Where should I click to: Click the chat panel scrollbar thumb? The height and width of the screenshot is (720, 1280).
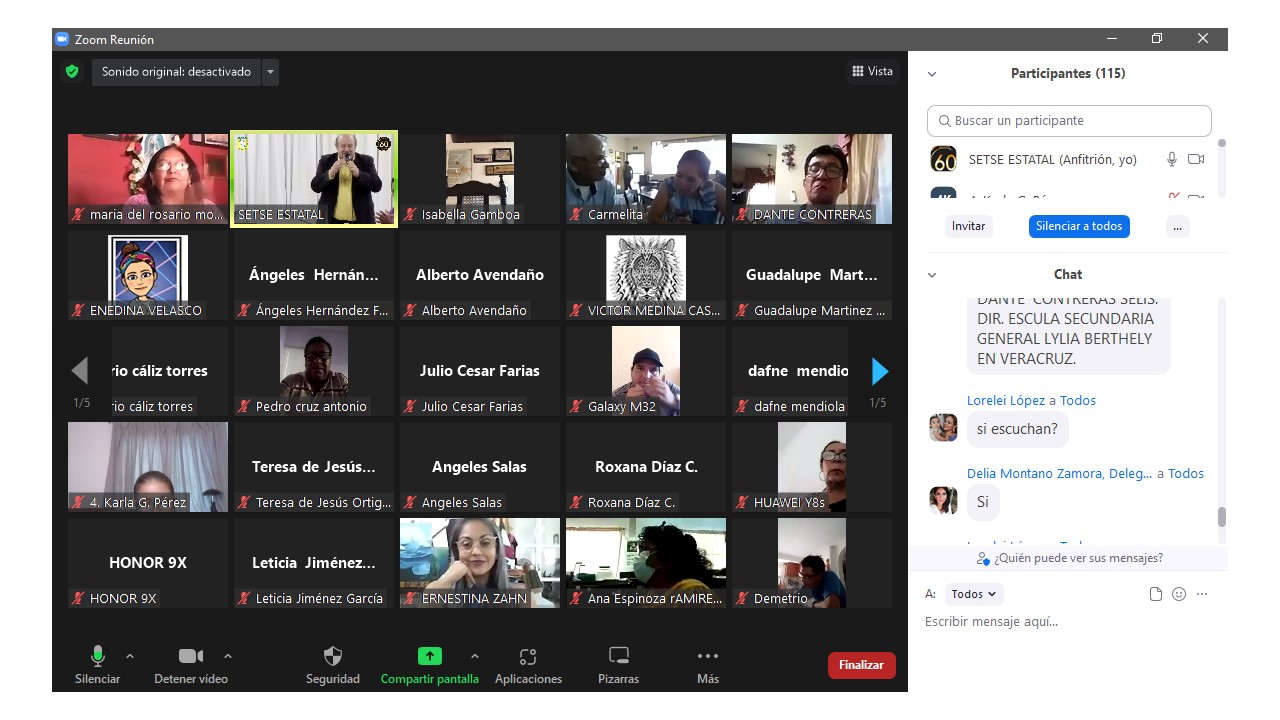tap(1221, 517)
